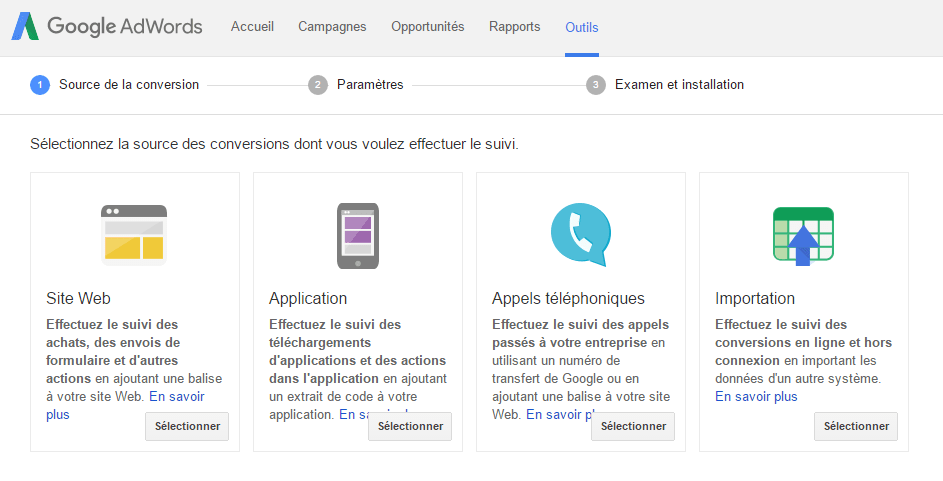Click the Sélectionnez la source des conversions instruction

pos(274,144)
